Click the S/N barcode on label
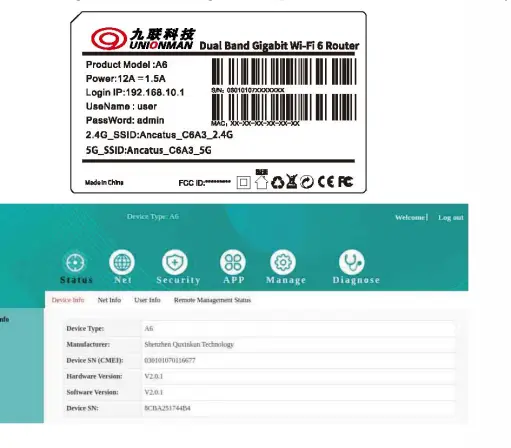511x448 pixels. 284,72
